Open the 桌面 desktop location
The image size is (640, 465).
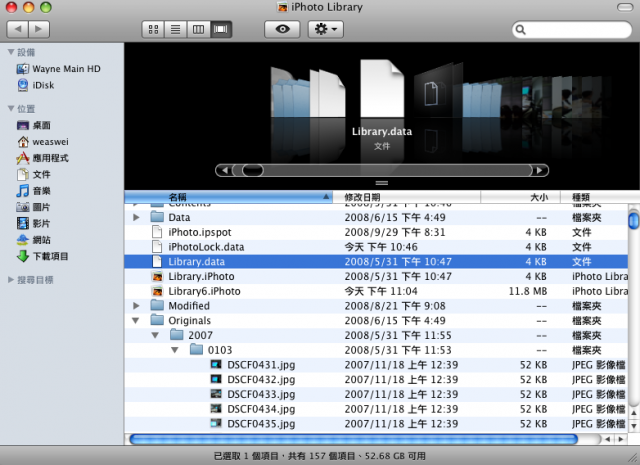tap(33, 125)
